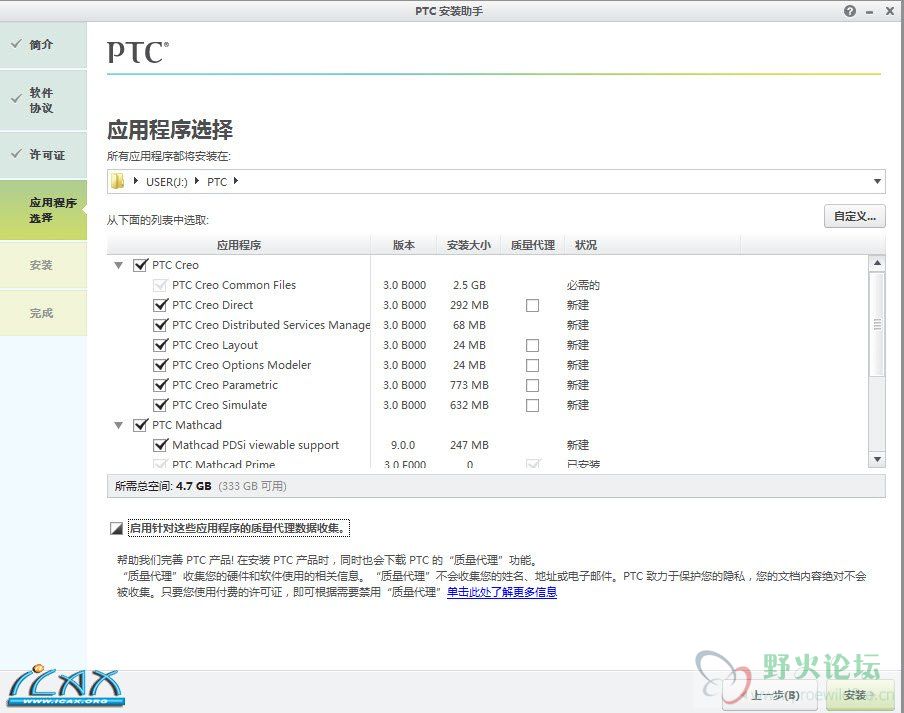Screen dimensions: 904x713
Task: Enable quality agent for PTC Creo Layout
Action: click(x=532, y=345)
